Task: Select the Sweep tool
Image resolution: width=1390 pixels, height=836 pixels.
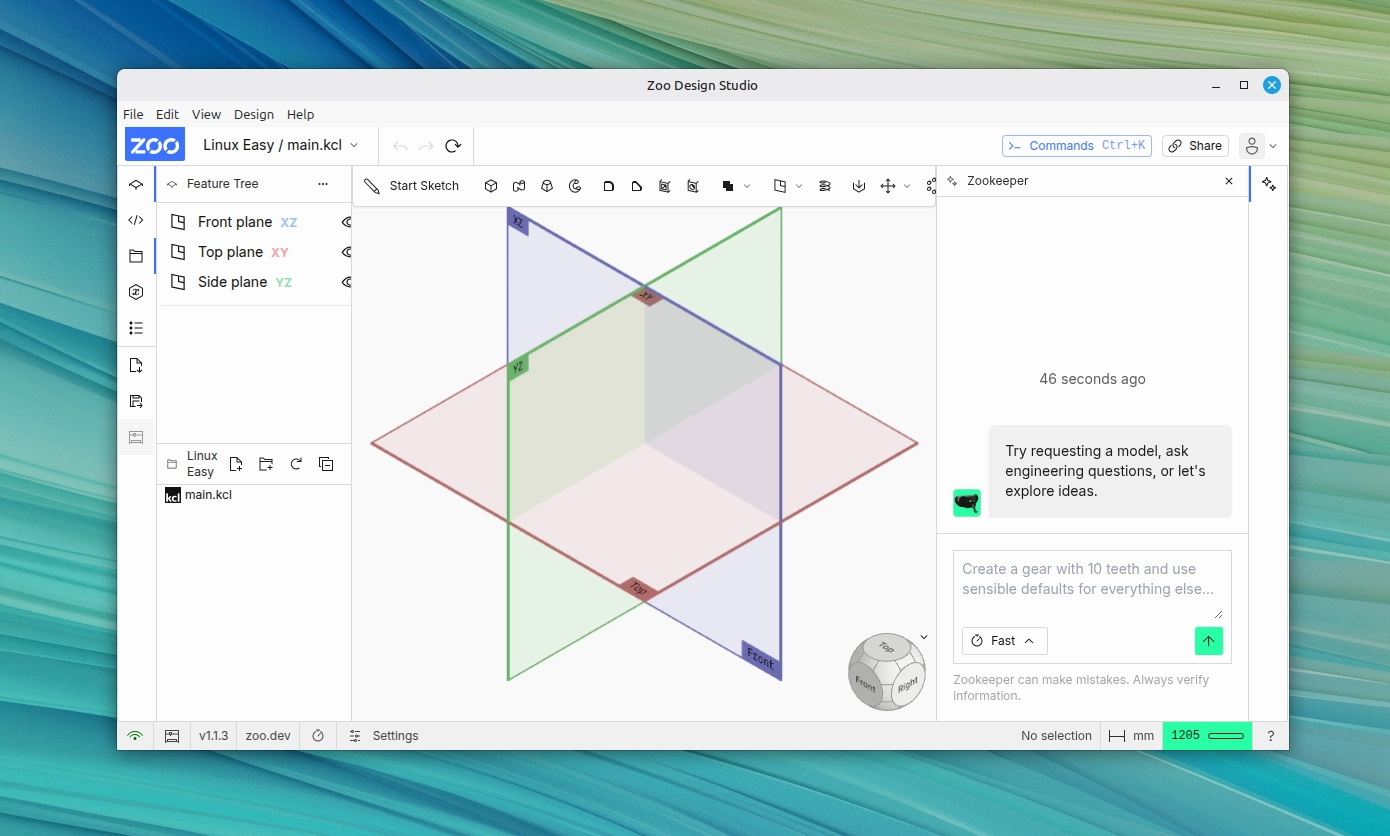Action: point(519,186)
